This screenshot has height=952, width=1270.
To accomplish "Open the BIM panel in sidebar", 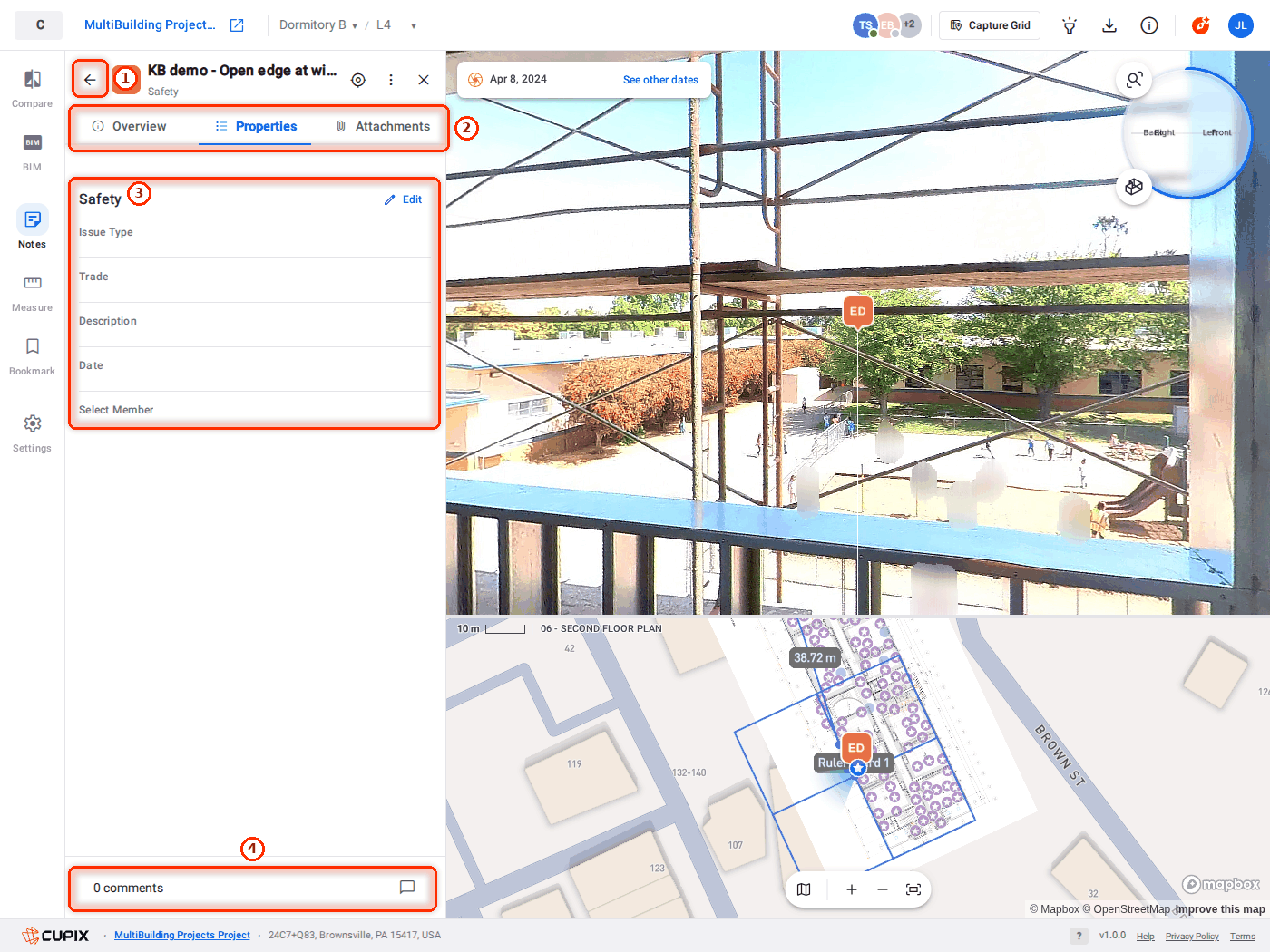I will [x=32, y=152].
